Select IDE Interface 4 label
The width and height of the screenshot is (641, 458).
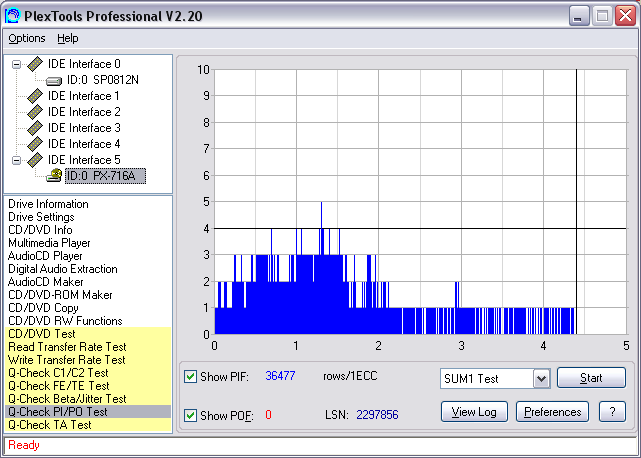pos(84,144)
